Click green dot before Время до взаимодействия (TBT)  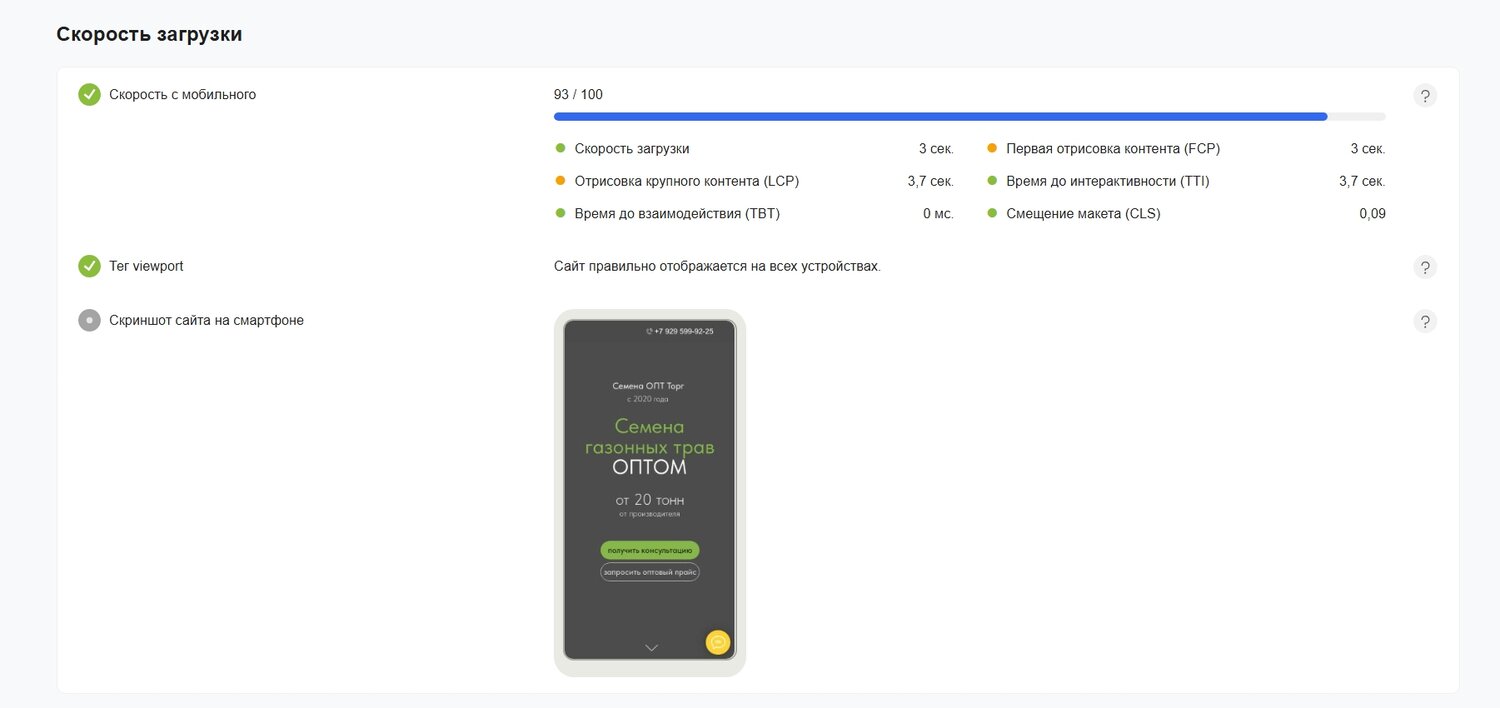point(560,213)
